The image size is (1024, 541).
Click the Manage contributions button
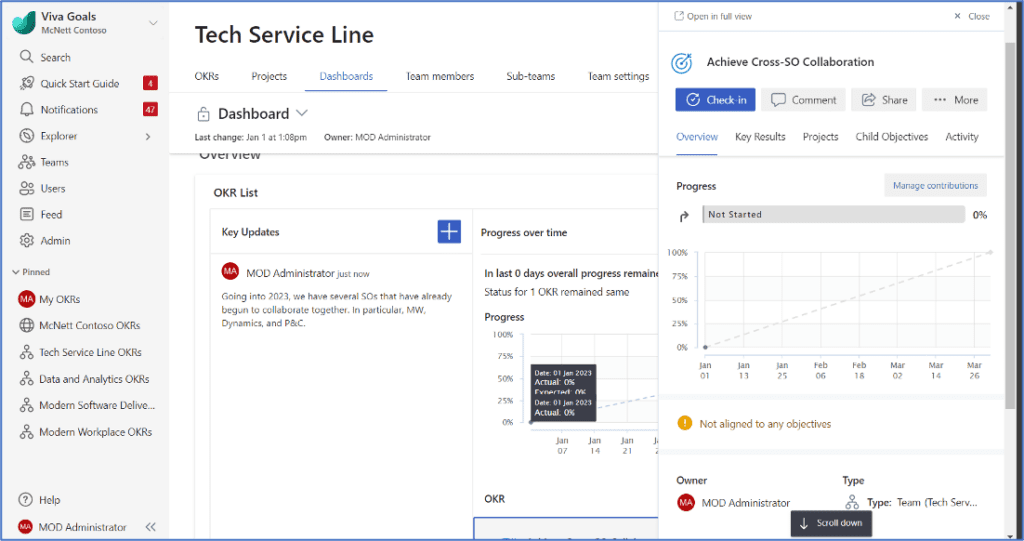click(935, 185)
